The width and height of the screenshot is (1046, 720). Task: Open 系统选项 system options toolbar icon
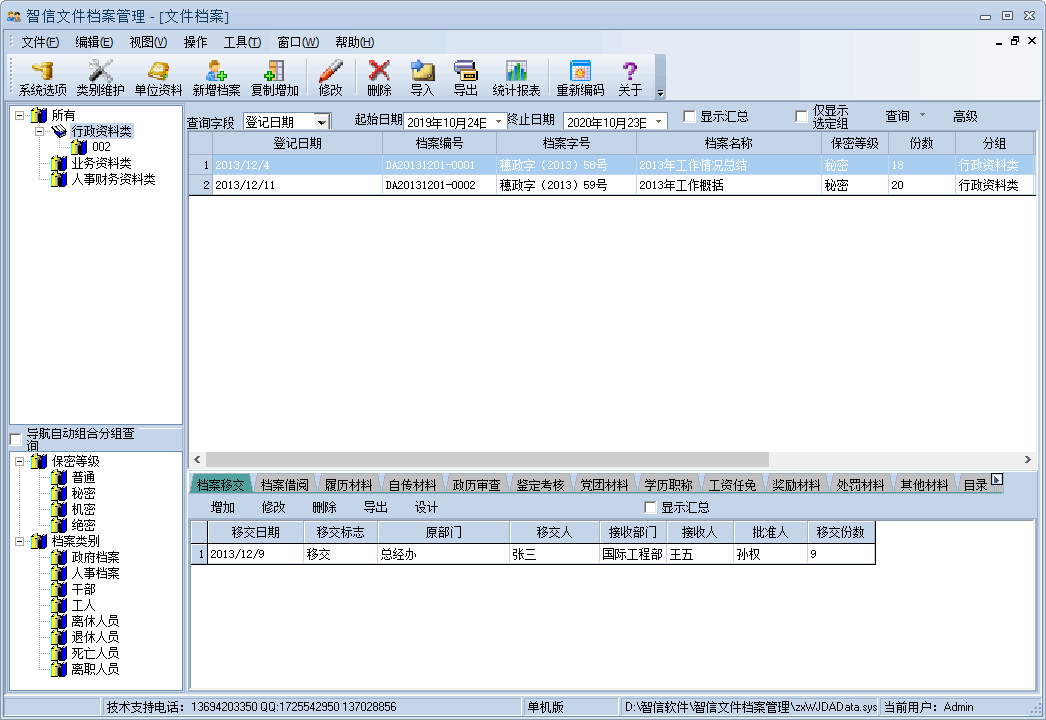click(x=42, y=77)
